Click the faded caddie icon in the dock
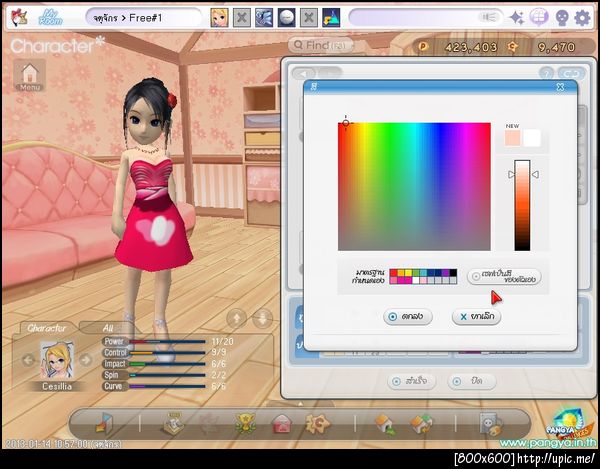This screenshot has height=469, width=600. coord(209,424)
